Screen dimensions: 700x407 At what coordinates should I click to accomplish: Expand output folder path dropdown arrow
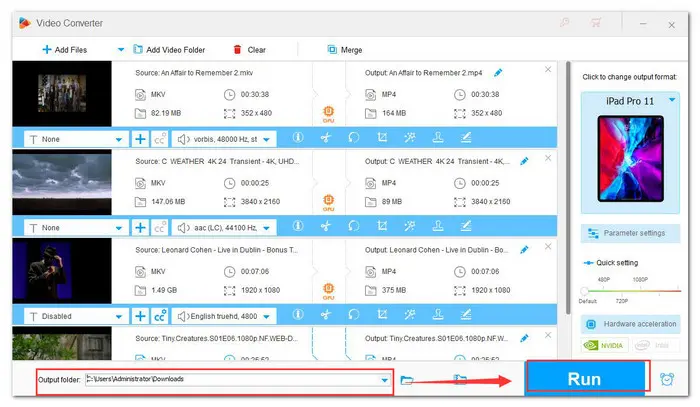[384, 380]
